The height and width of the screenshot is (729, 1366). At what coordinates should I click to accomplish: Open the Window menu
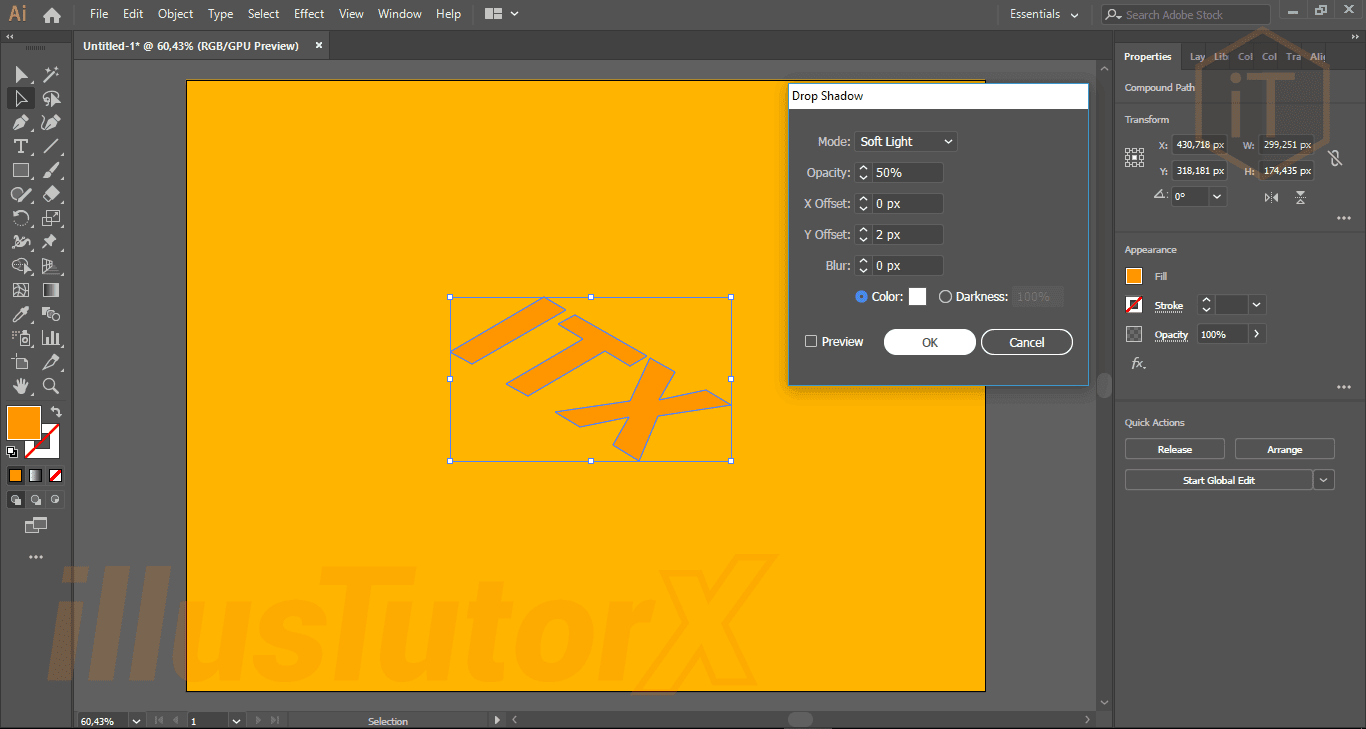coord(400,14)
